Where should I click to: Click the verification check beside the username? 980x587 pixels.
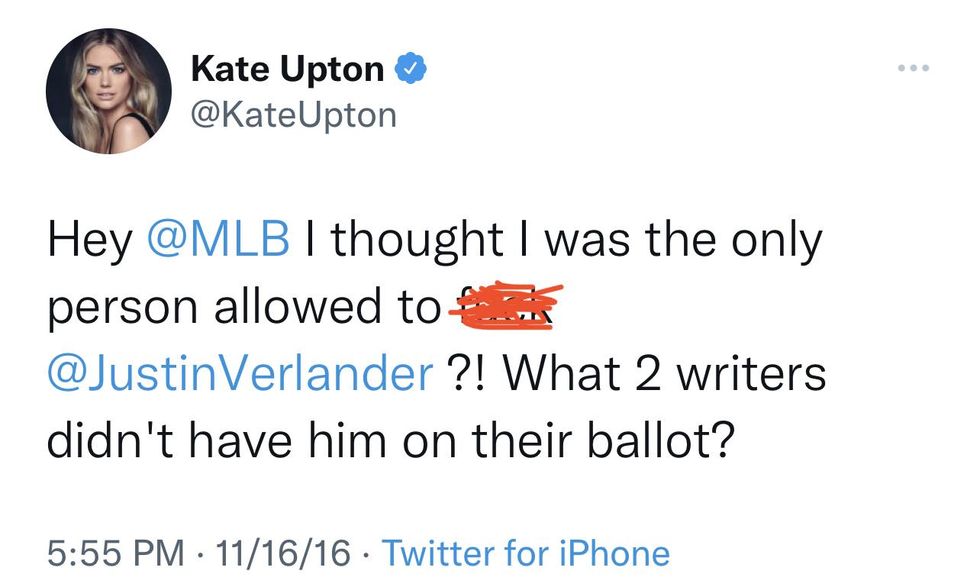[409, 67]
